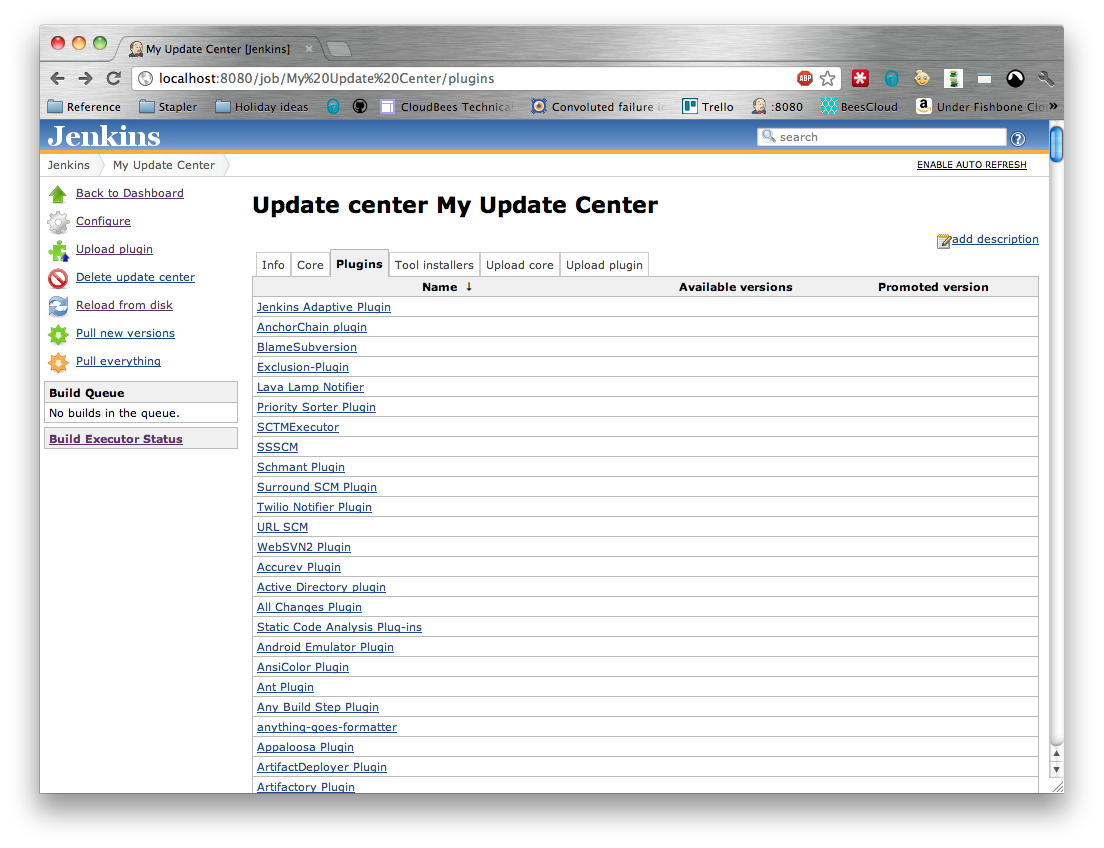
Task: Click the browser forward arrow
Action: click(85, 78)
